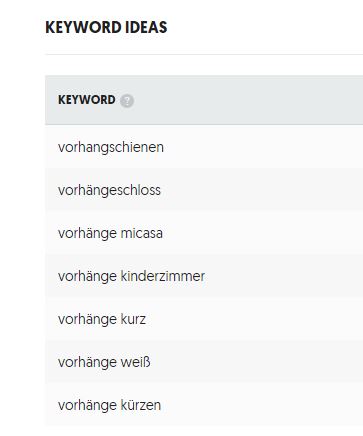Click empty row space beside vorhangschienen
This screenshot has width=363, height=436.
pyautogui.click(x=263, y=147)
